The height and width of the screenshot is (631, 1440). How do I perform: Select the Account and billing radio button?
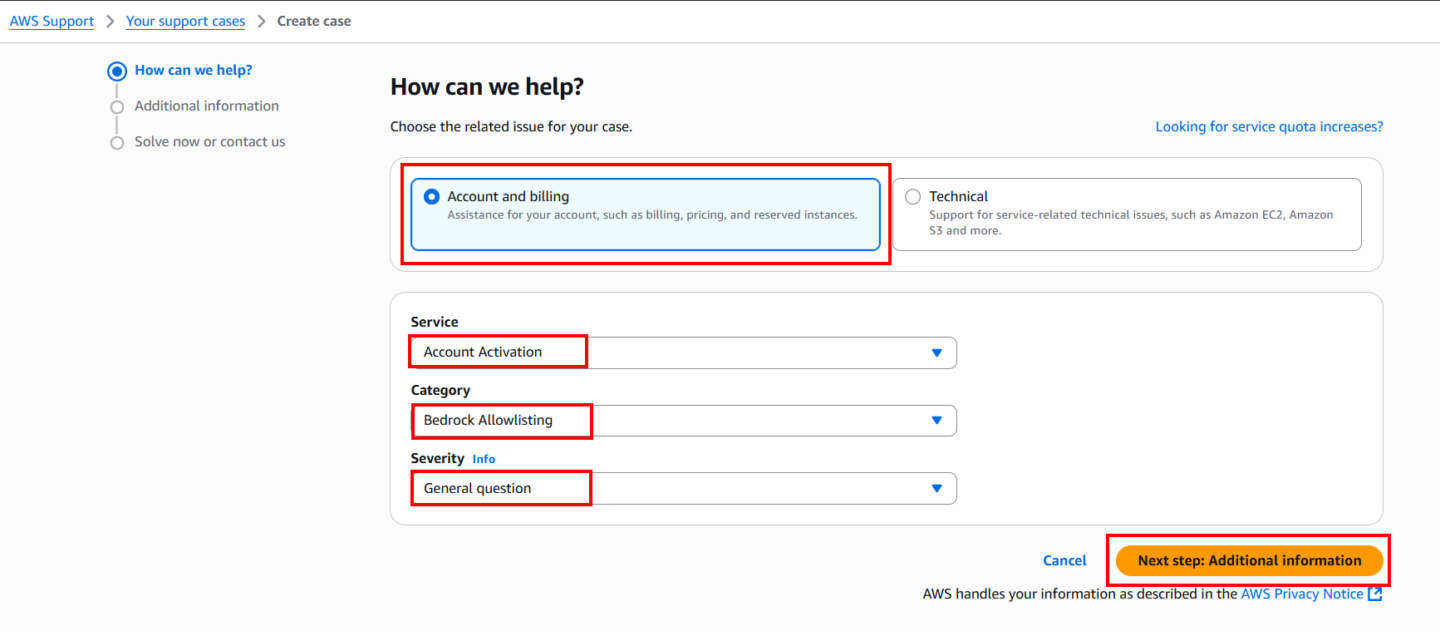tap(432, 197)
